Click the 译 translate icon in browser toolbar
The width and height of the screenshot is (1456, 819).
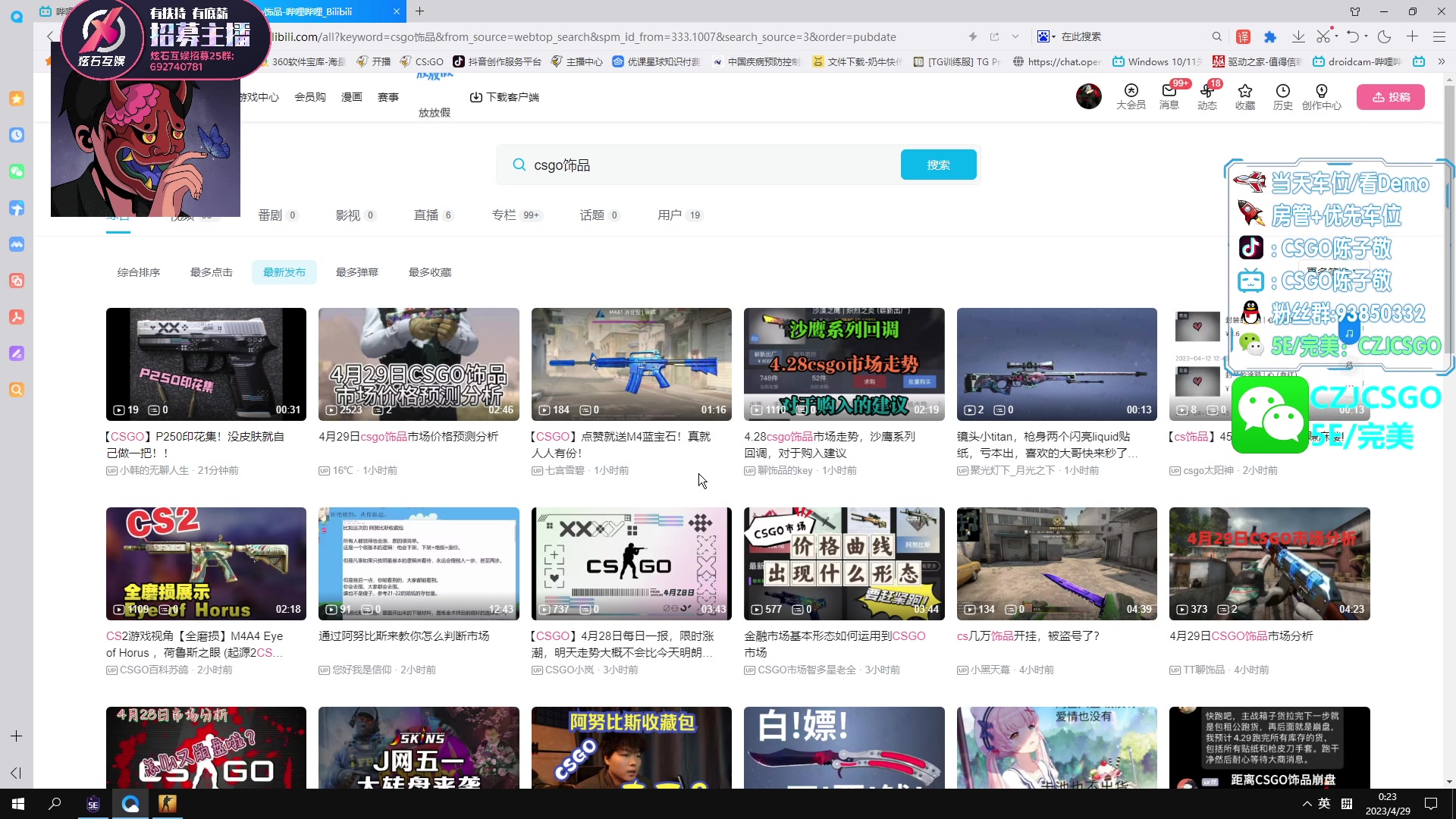tap(1243, 36)
